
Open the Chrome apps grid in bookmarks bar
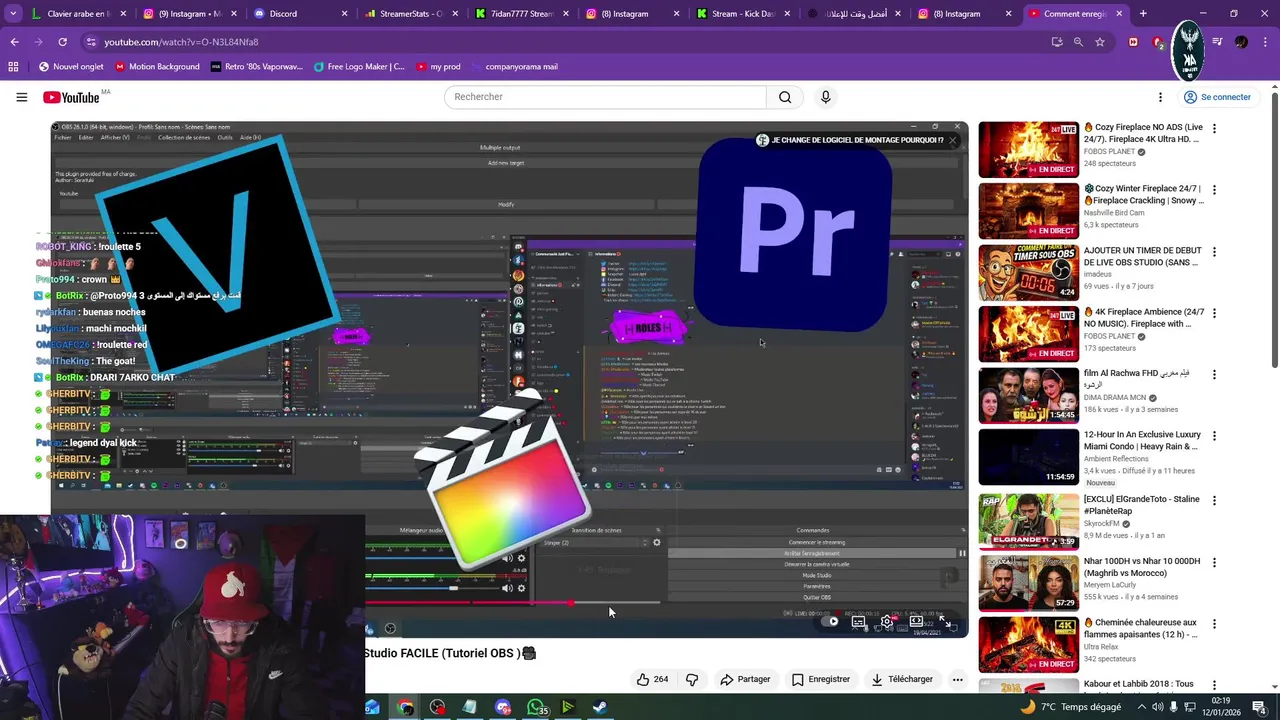13,67
